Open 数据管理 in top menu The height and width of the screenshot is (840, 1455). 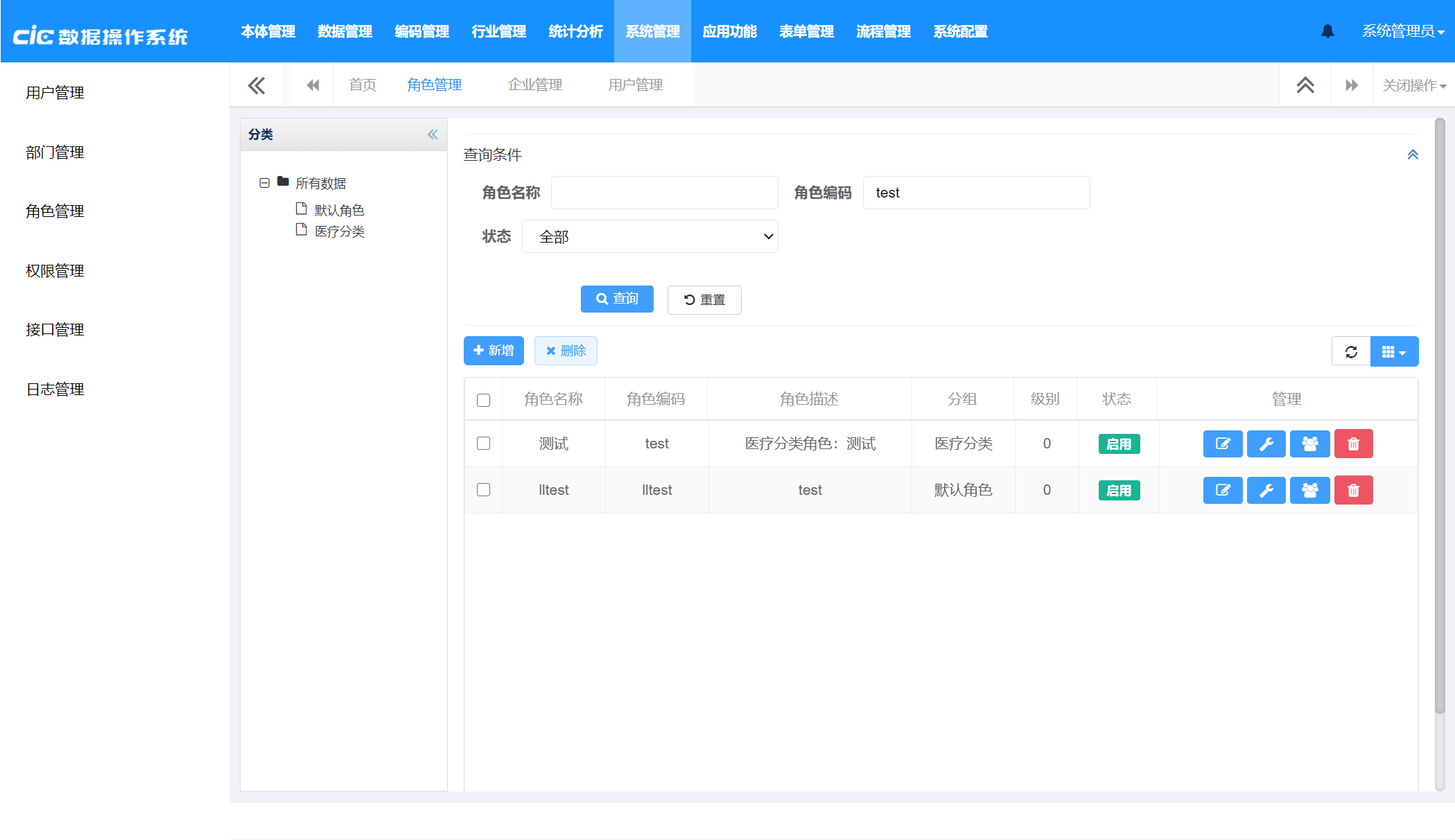pos(345,31)
